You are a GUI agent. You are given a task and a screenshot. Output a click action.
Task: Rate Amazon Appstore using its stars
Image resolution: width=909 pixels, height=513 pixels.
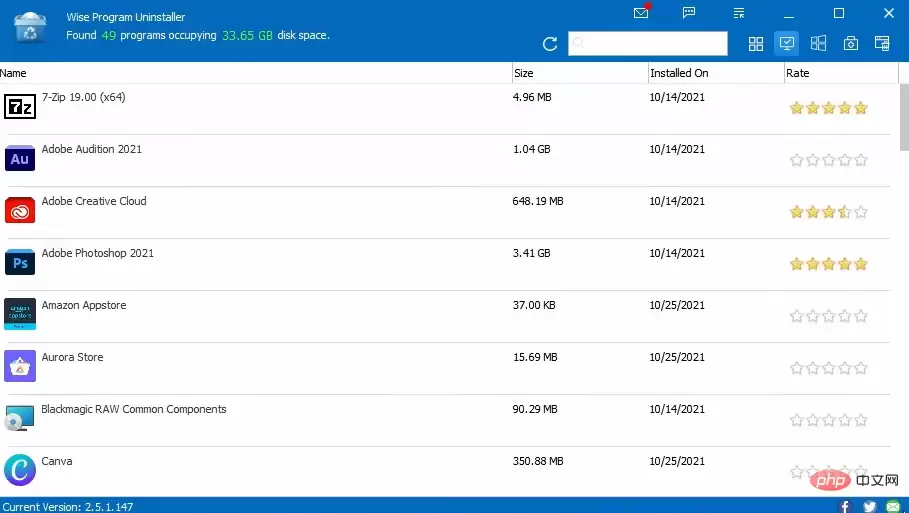pos(828,316)
